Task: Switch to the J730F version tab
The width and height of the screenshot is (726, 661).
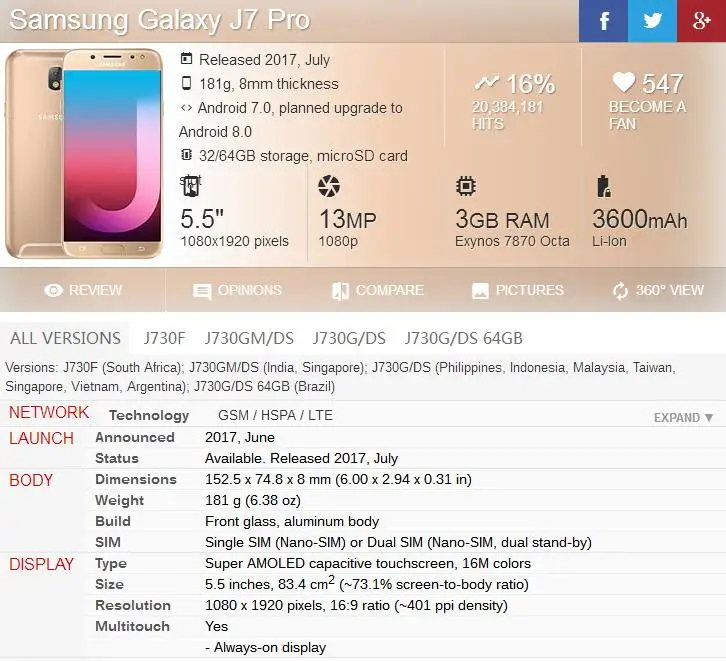Action: [164, 338]
